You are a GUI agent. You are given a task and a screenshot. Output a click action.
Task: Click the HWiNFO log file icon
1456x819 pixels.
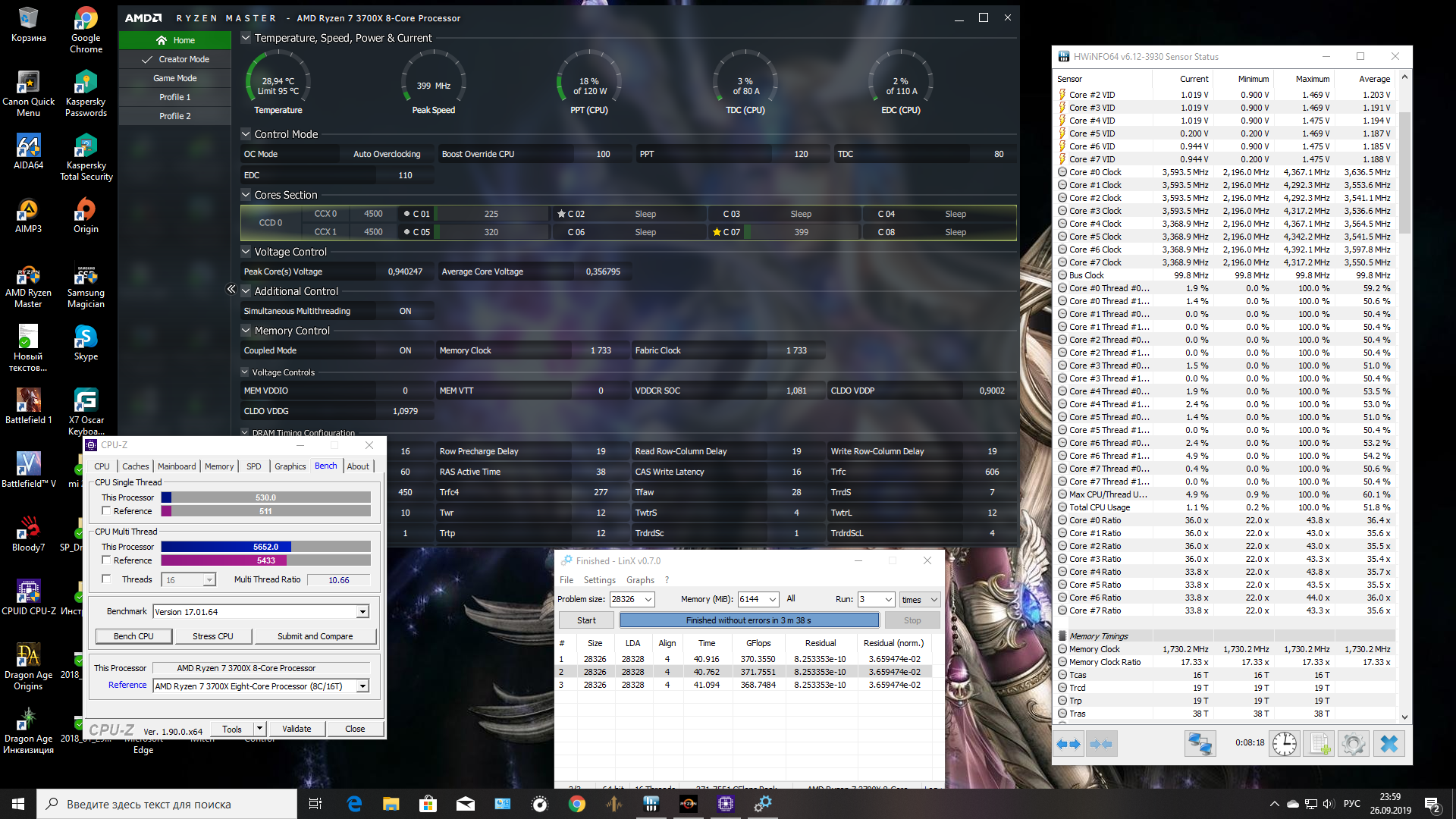[1319, 744]
